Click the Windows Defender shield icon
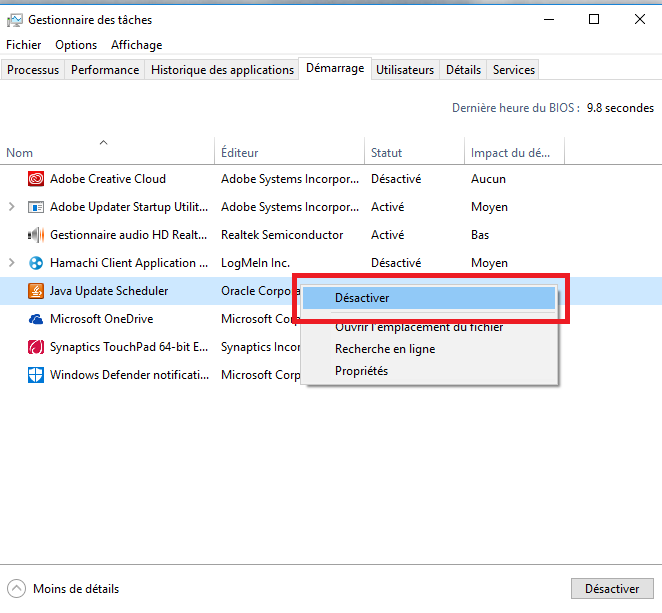 coord(36,375)
